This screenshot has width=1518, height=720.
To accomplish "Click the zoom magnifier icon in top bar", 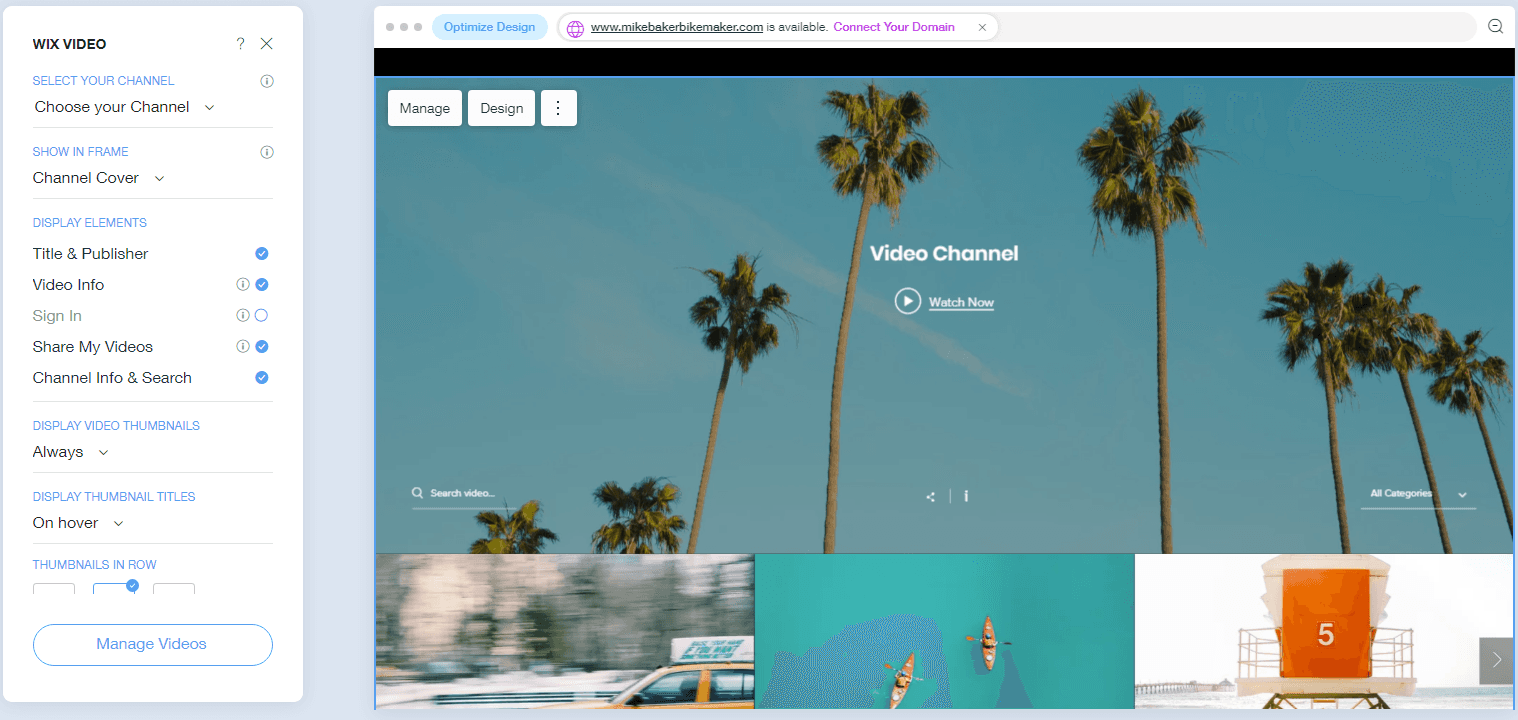I will pos(1495,27).
